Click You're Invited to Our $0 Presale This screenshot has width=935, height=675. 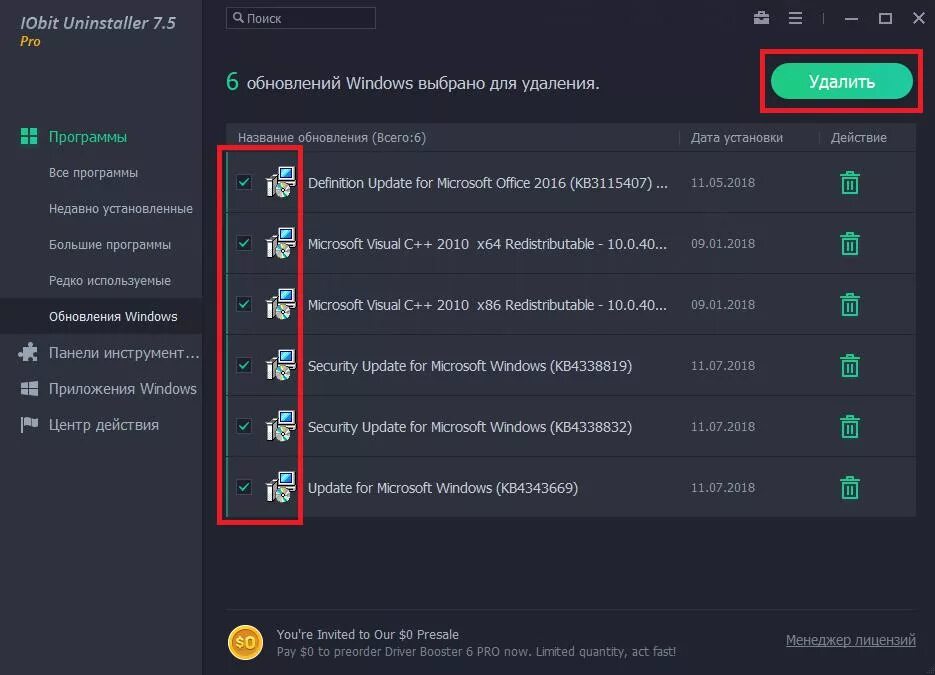tap(367, 634)
